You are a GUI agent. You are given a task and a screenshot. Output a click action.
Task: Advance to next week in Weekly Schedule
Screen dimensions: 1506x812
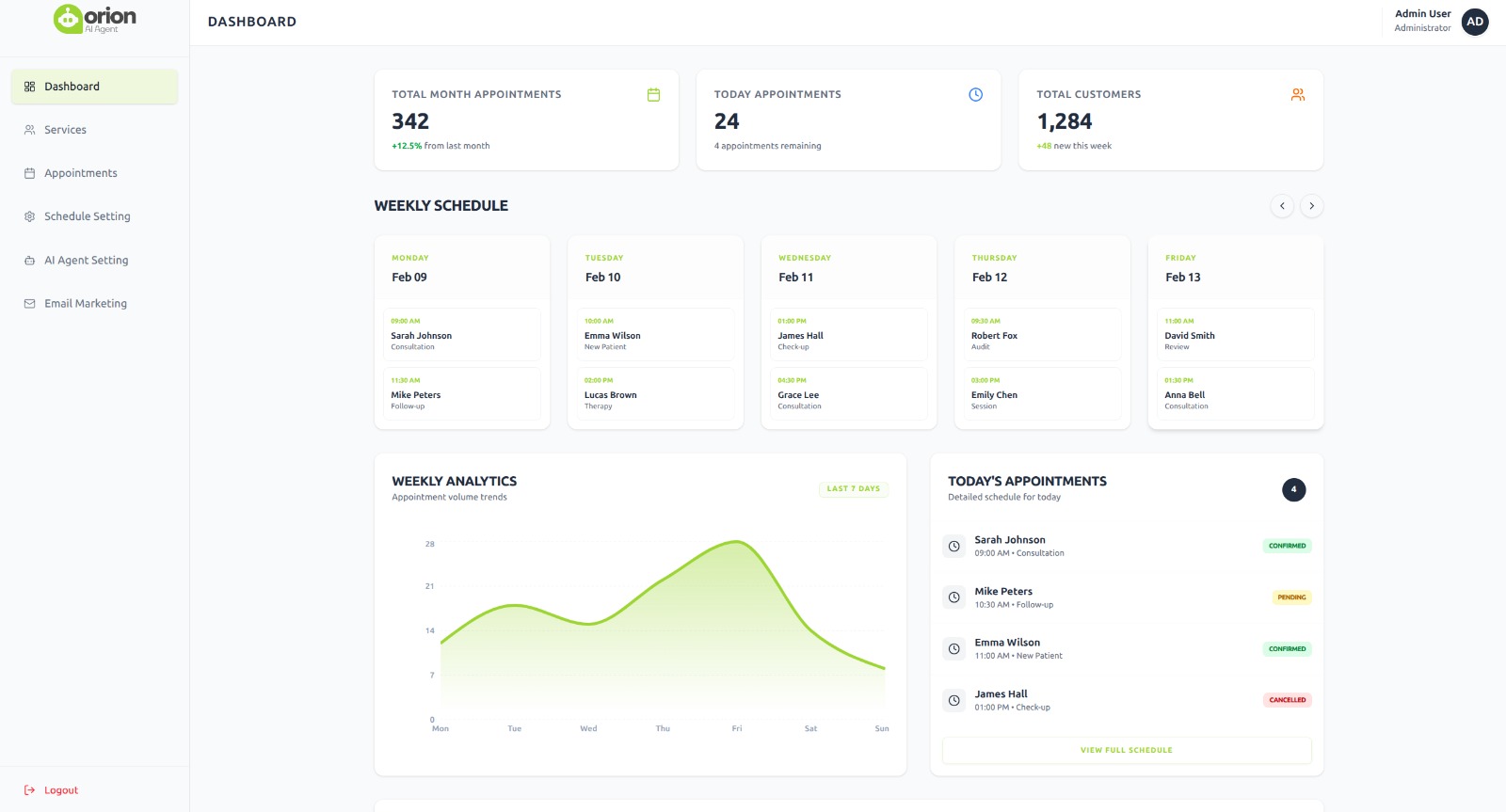tap(1311, 206)
